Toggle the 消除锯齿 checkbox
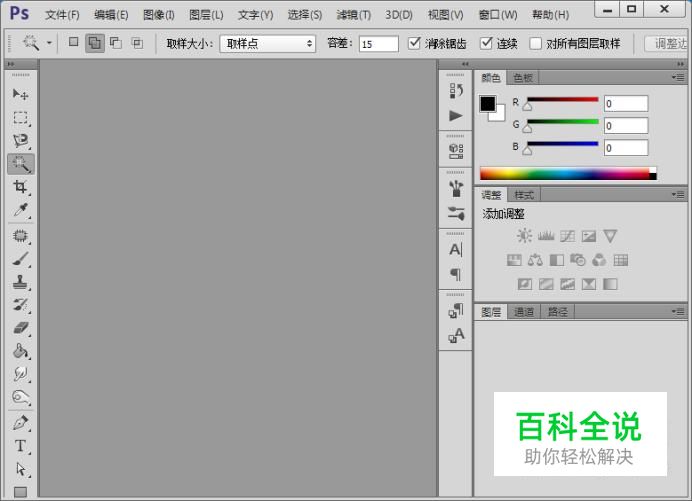The width and height of the screenshot is (692, 501). [x=414, y=43]
